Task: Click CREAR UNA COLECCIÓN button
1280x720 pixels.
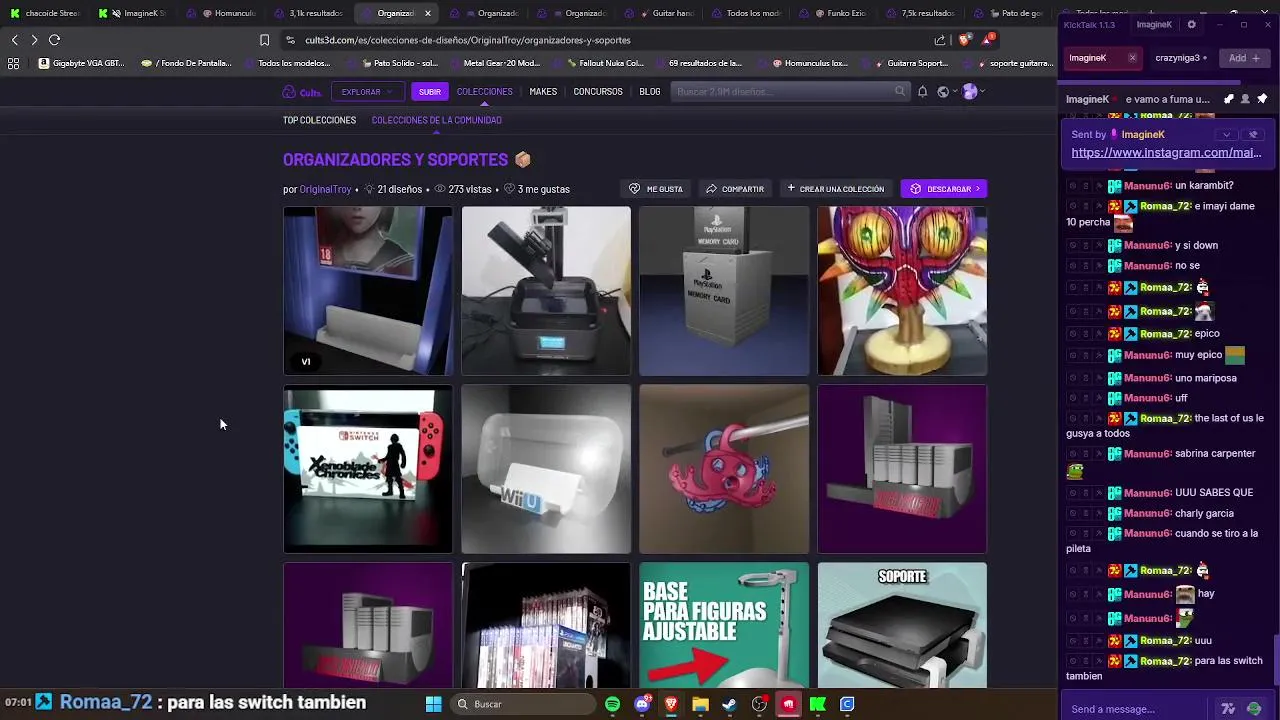Action: click(x=835, y=189)
